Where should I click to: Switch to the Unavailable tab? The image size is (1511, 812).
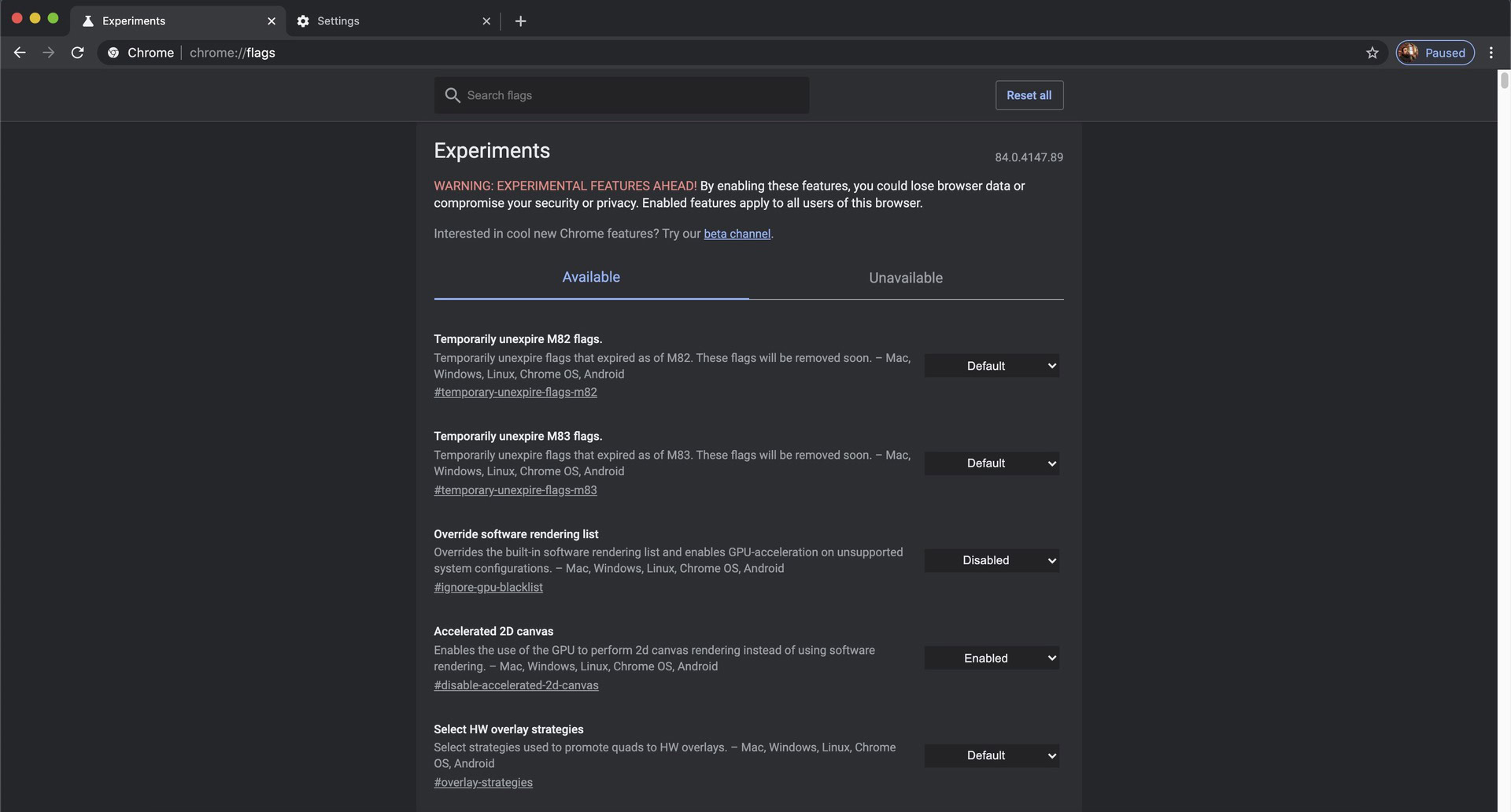coord(905,278)
